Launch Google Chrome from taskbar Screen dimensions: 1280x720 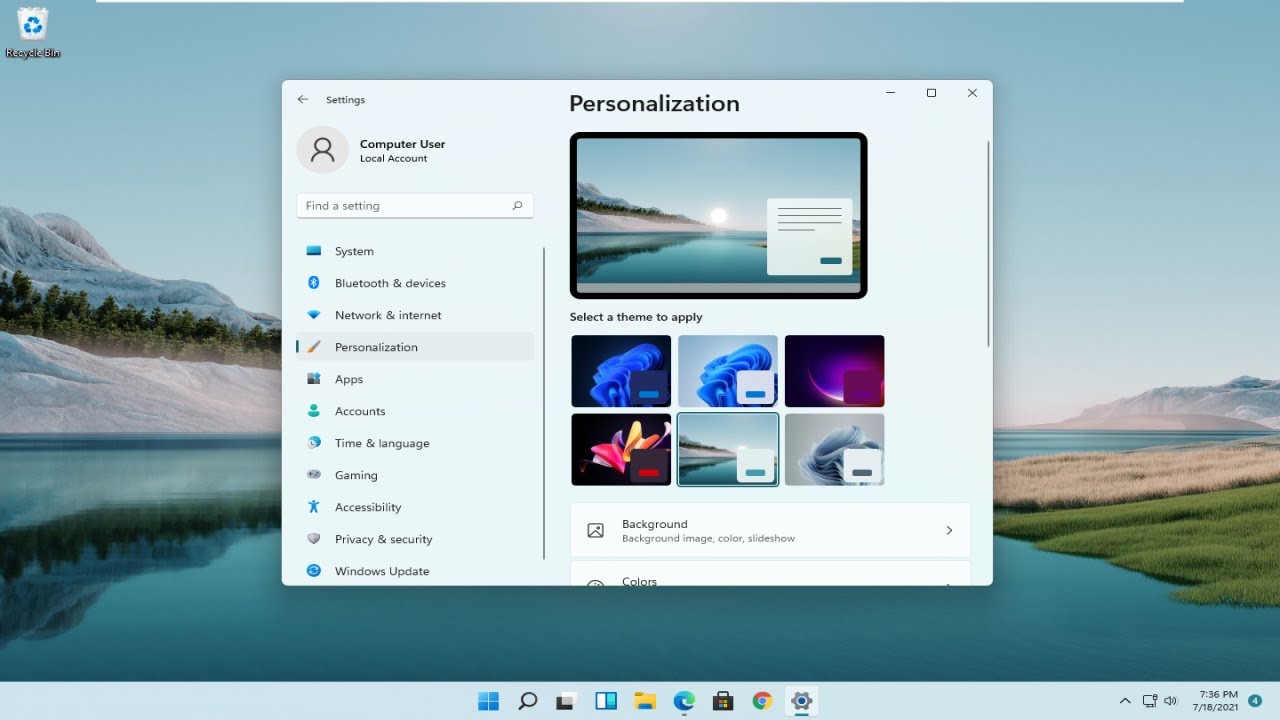762,701
